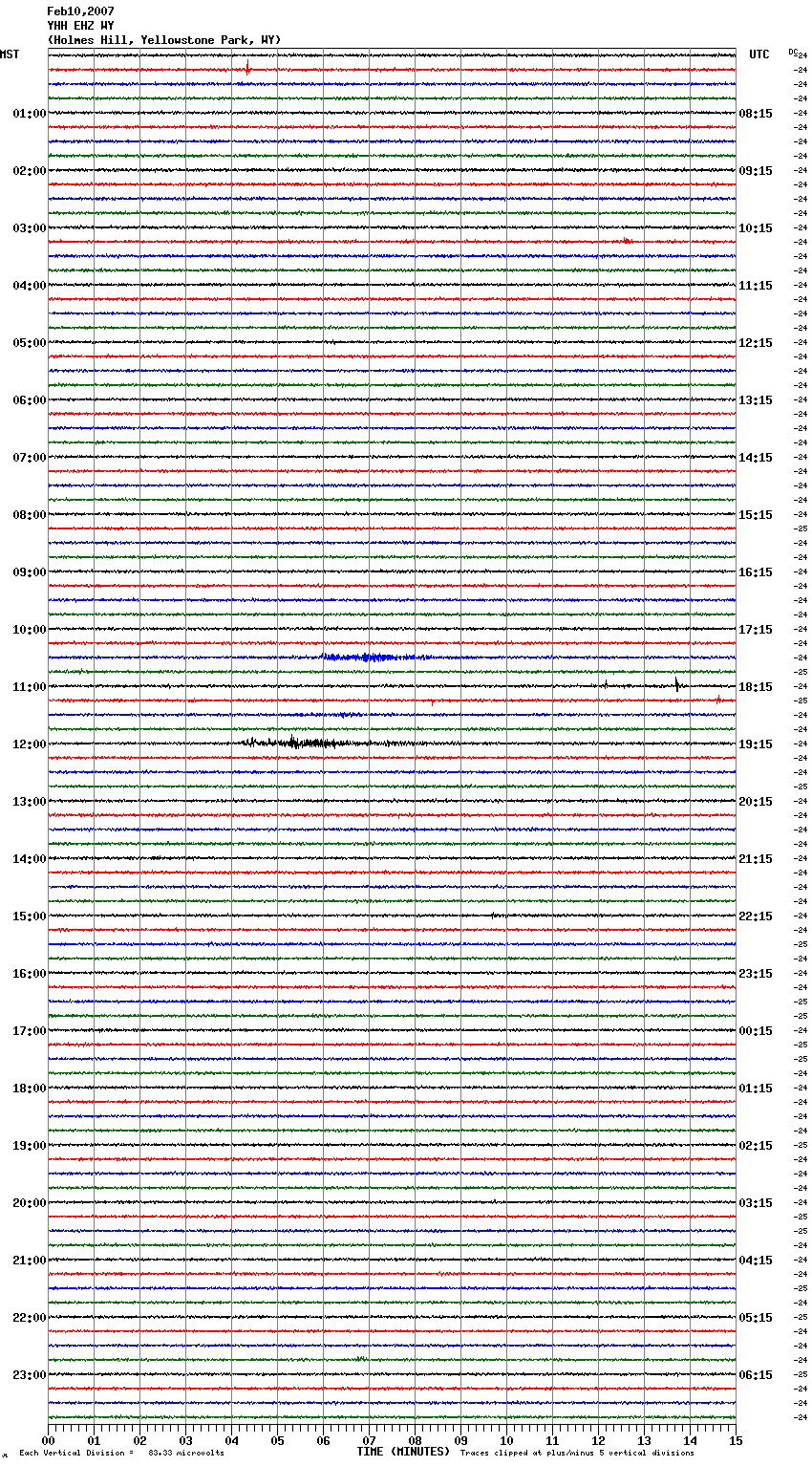Image resolution: width=812 pixels, height=1466 pixels.
Task: Select the 22:00 MST hour label
Action: click(x=29, y=1318)
